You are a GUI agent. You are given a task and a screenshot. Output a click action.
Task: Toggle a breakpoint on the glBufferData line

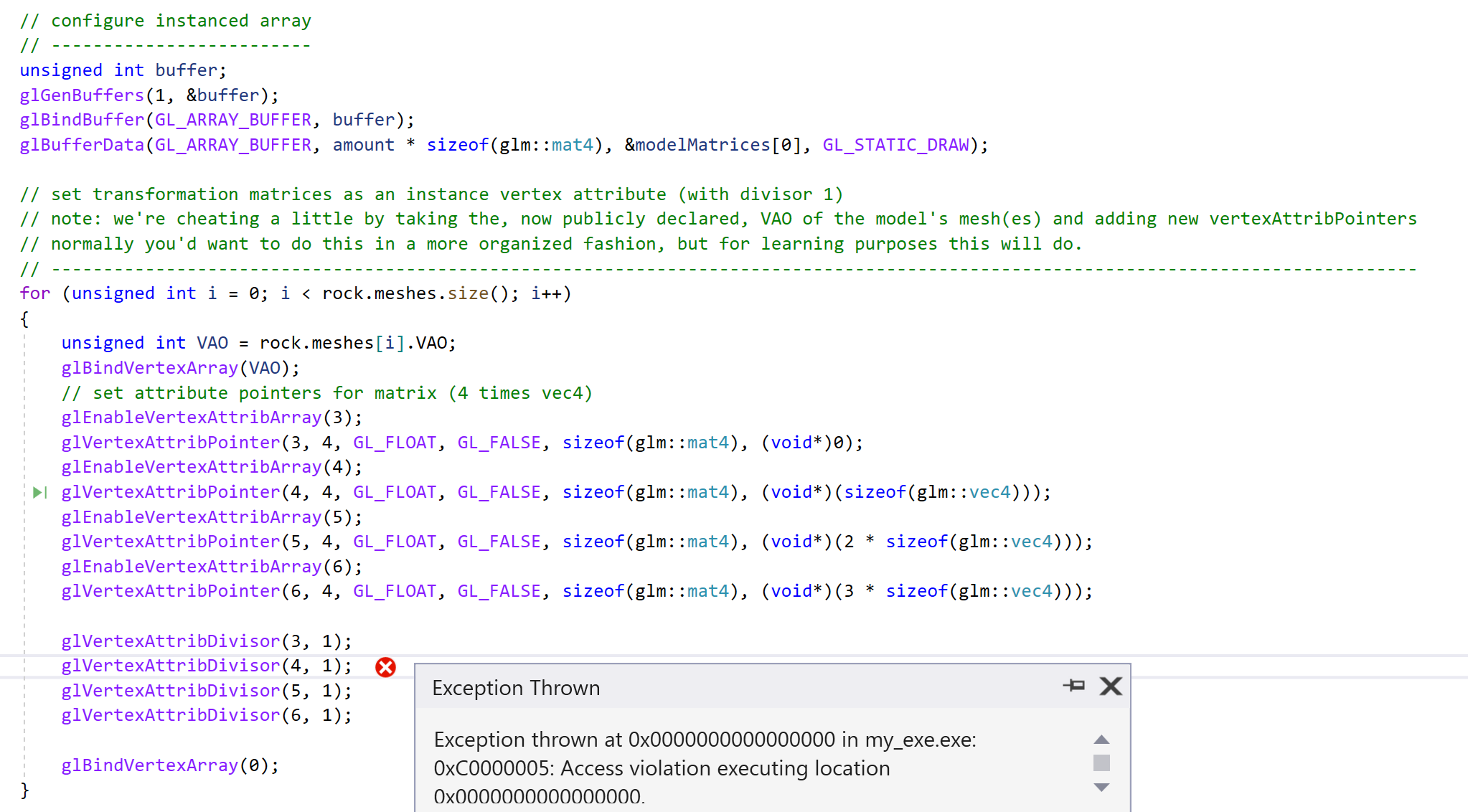coord(10,144)
